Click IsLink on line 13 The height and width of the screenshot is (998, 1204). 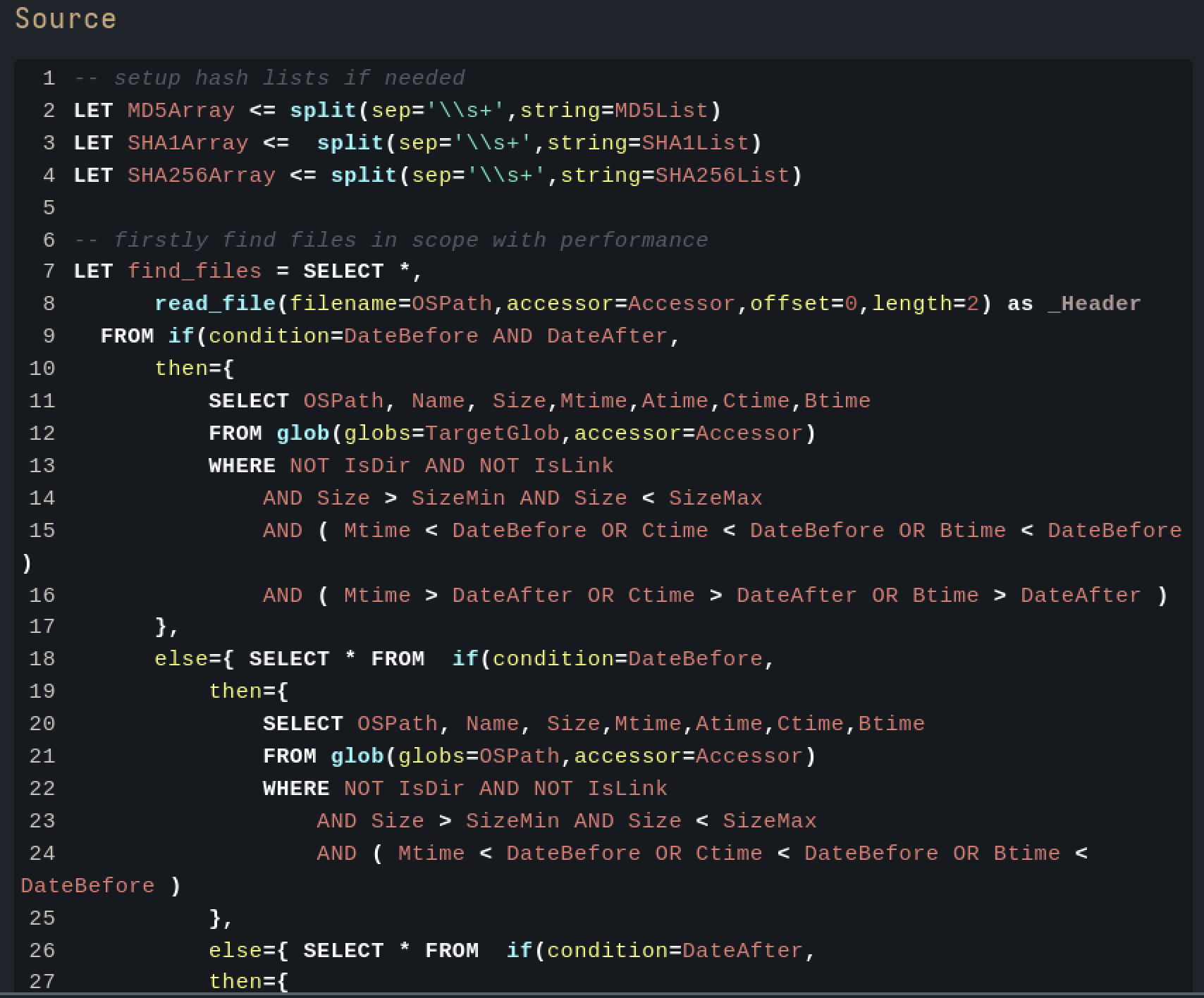(573, 466)
